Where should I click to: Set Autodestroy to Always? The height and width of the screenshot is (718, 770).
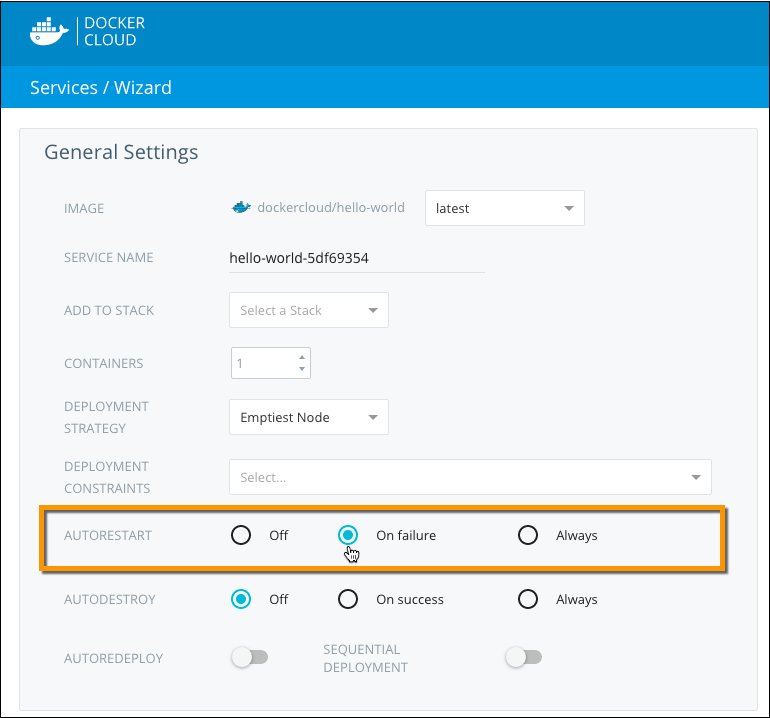[528, 599]
